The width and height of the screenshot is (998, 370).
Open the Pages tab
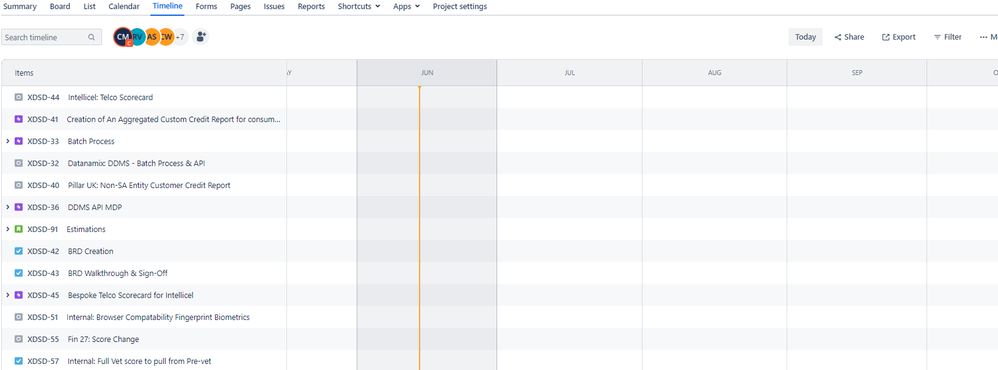point(240,6)
